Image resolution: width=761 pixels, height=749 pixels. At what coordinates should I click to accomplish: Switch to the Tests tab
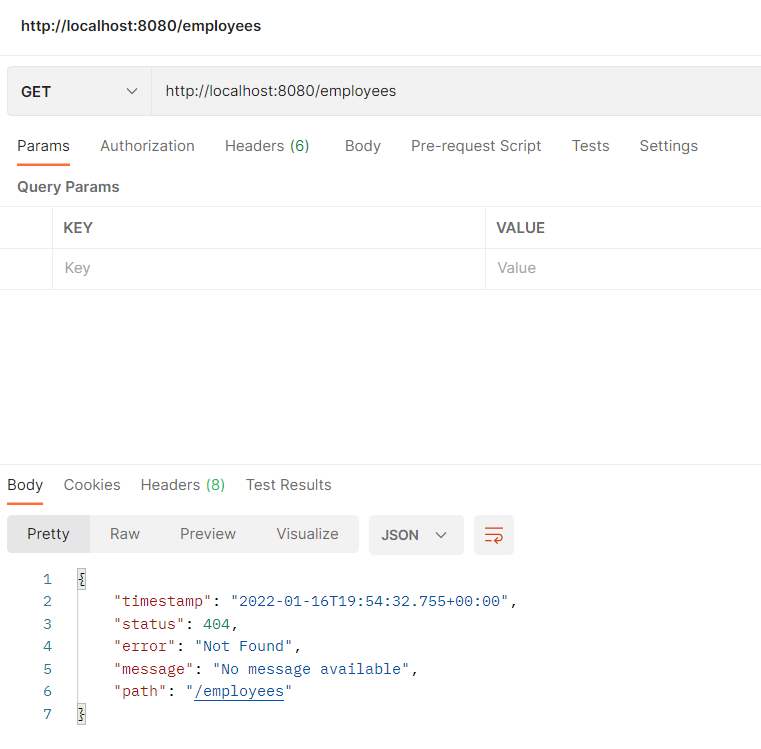(x=590, y=146)
